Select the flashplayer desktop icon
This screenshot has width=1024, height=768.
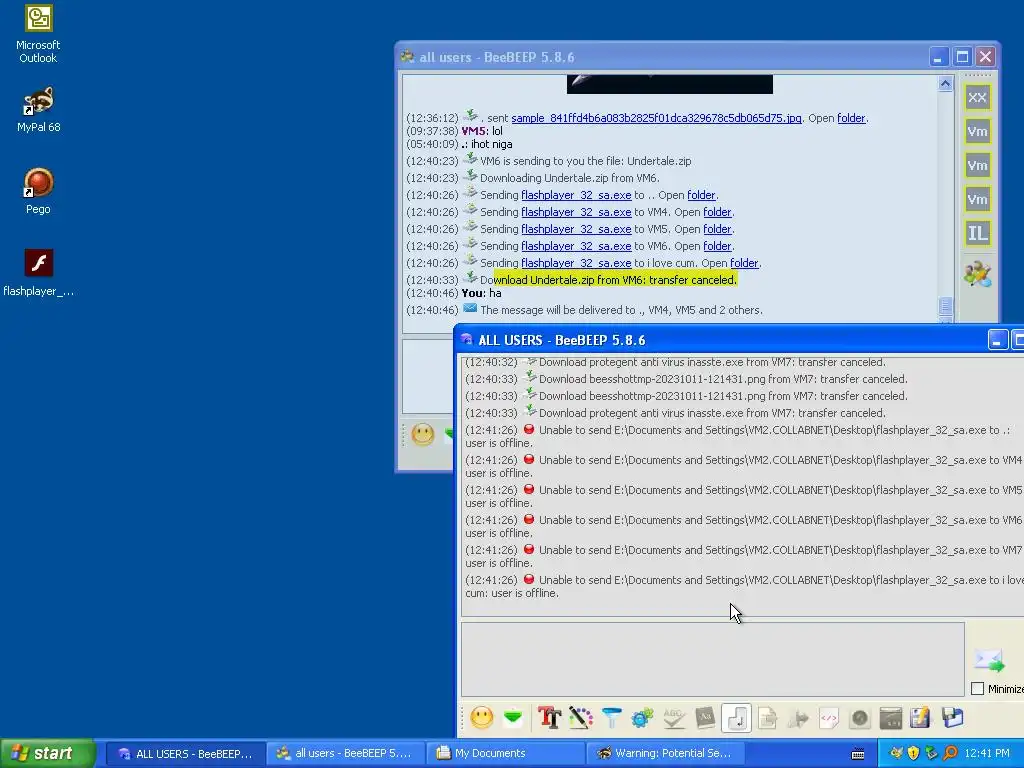tap(38, 273)
